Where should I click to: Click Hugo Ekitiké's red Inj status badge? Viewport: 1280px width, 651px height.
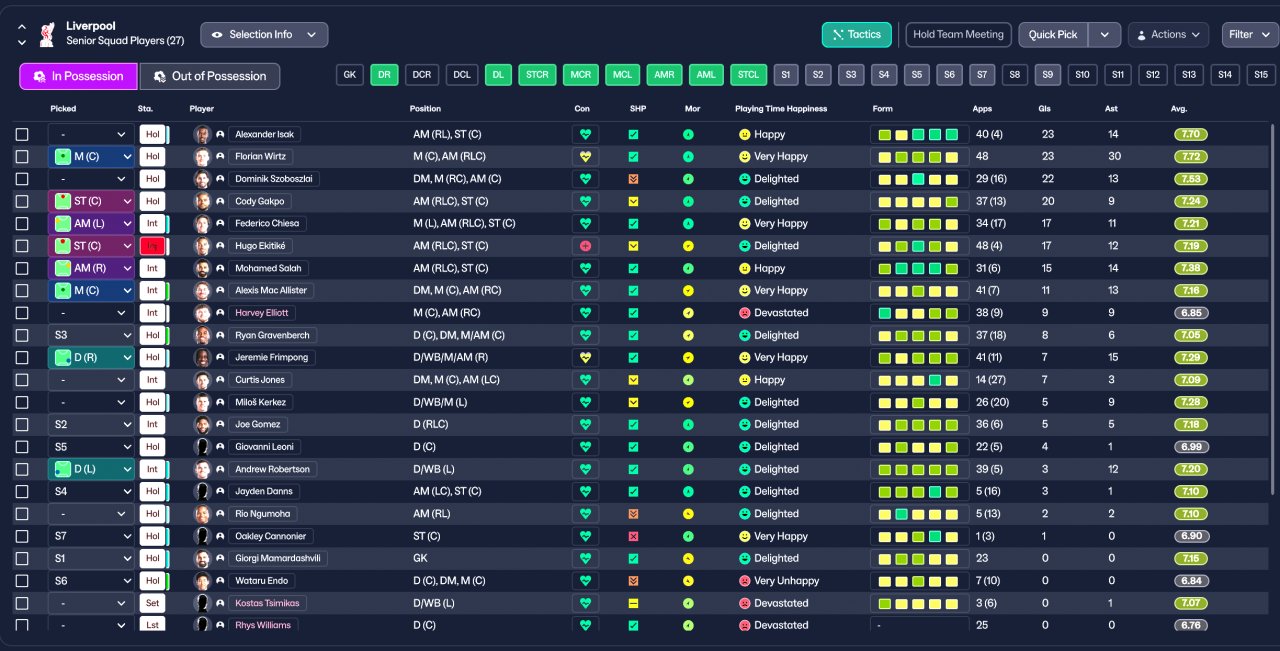[x=151, y=246]
